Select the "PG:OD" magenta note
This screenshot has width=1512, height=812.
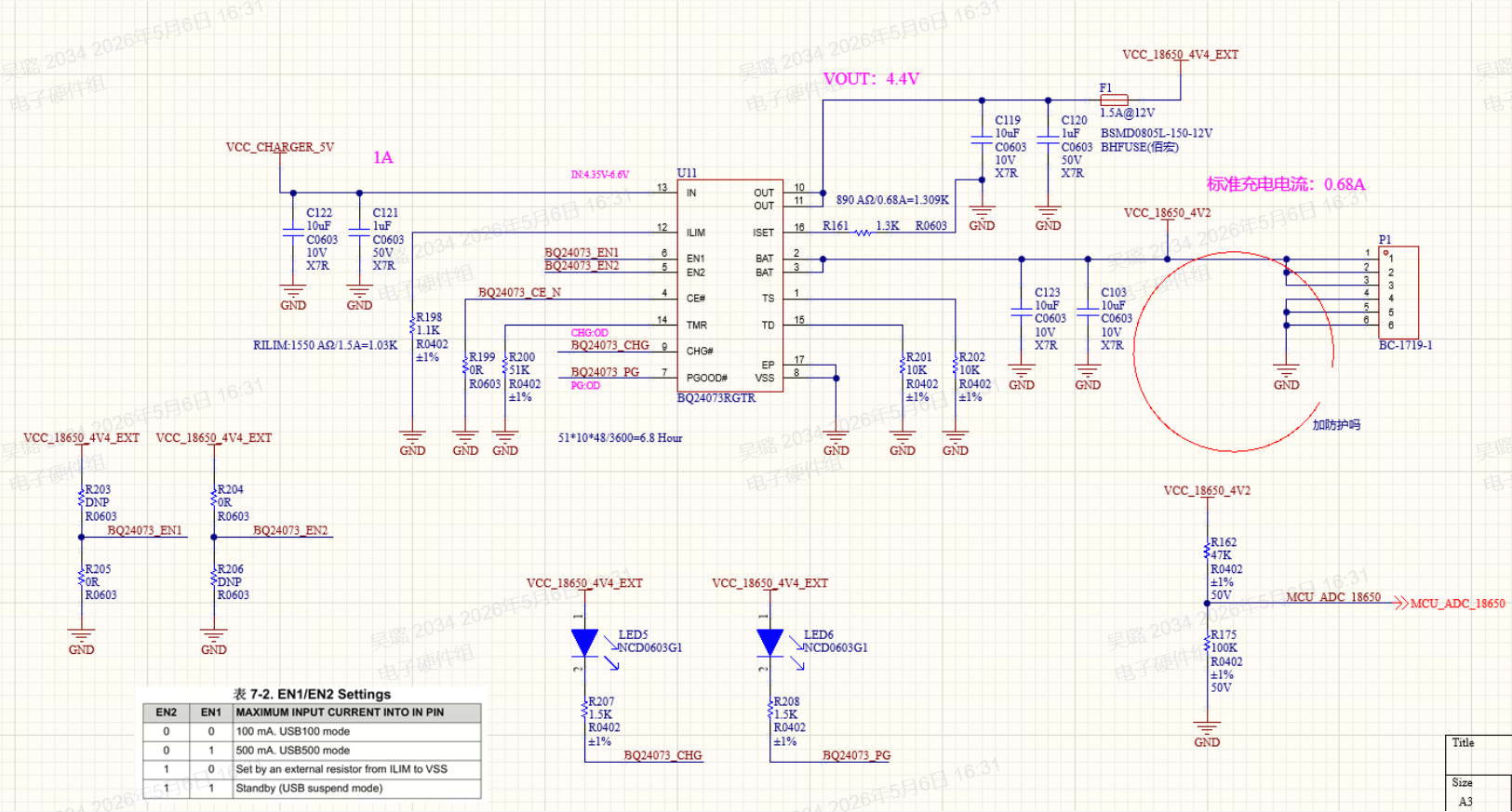tap(585, 385)
